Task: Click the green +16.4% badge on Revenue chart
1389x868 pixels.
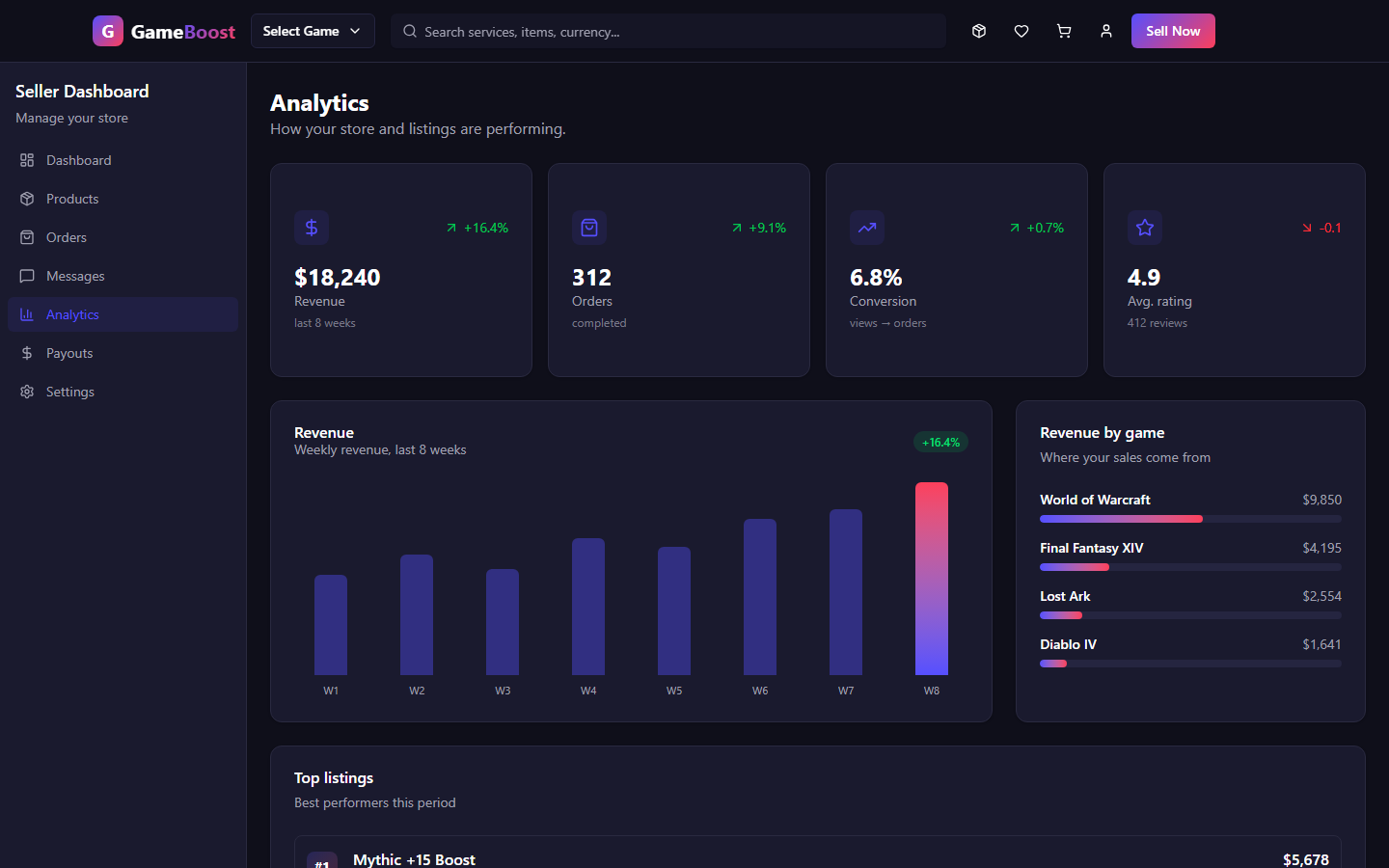Action: pos(940,443)
